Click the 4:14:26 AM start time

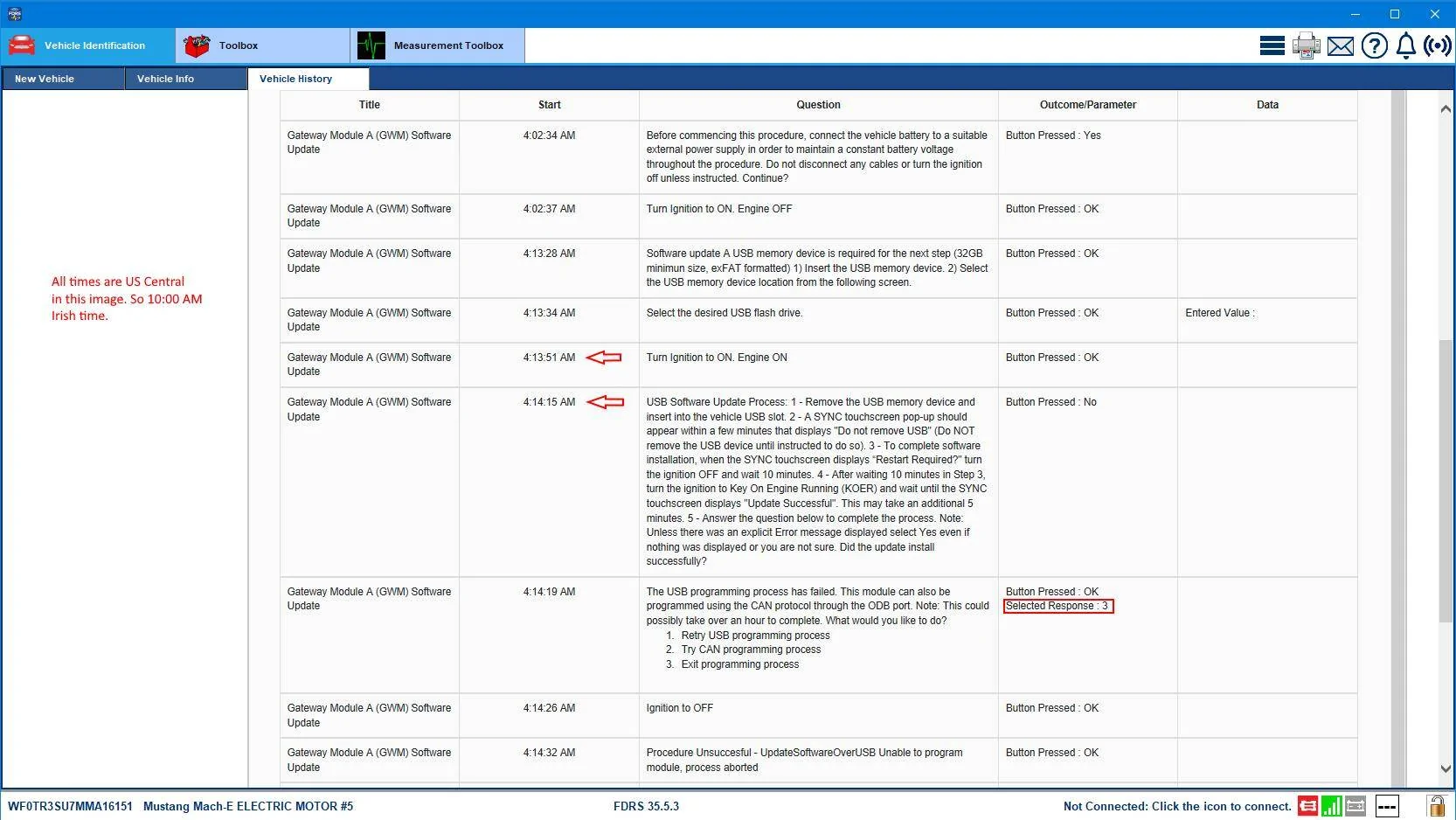pos(550,708)
